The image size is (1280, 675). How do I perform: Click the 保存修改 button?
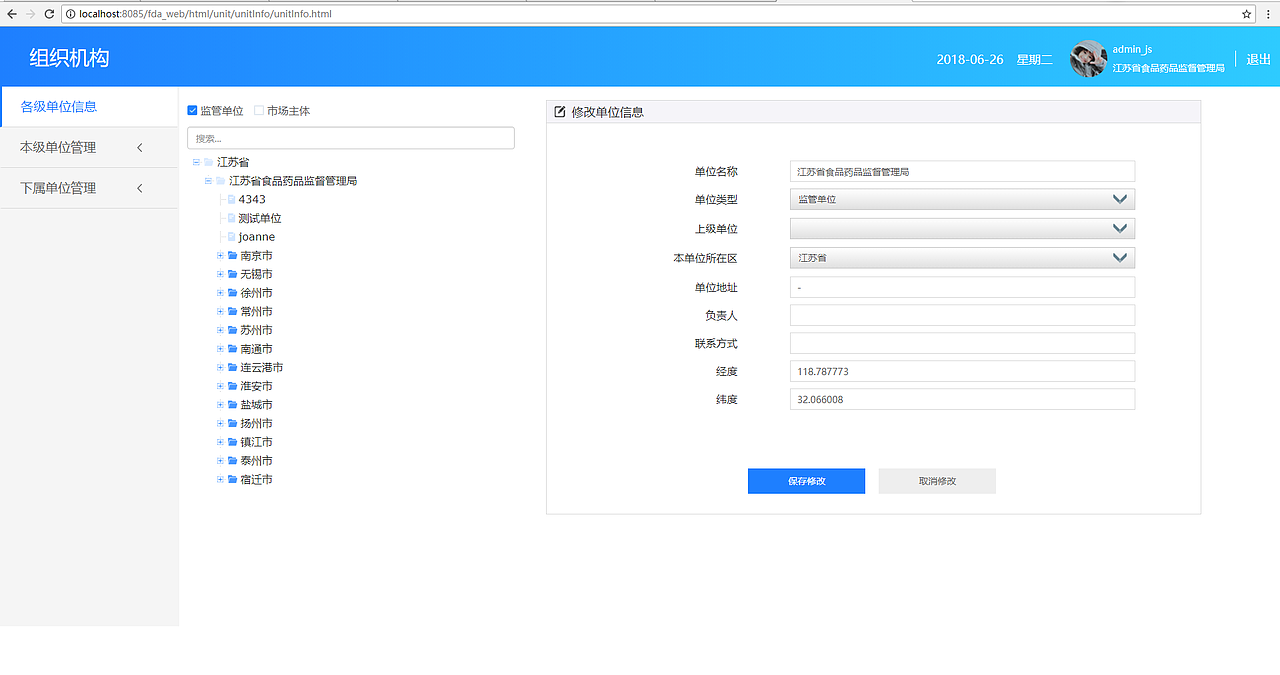806,481
